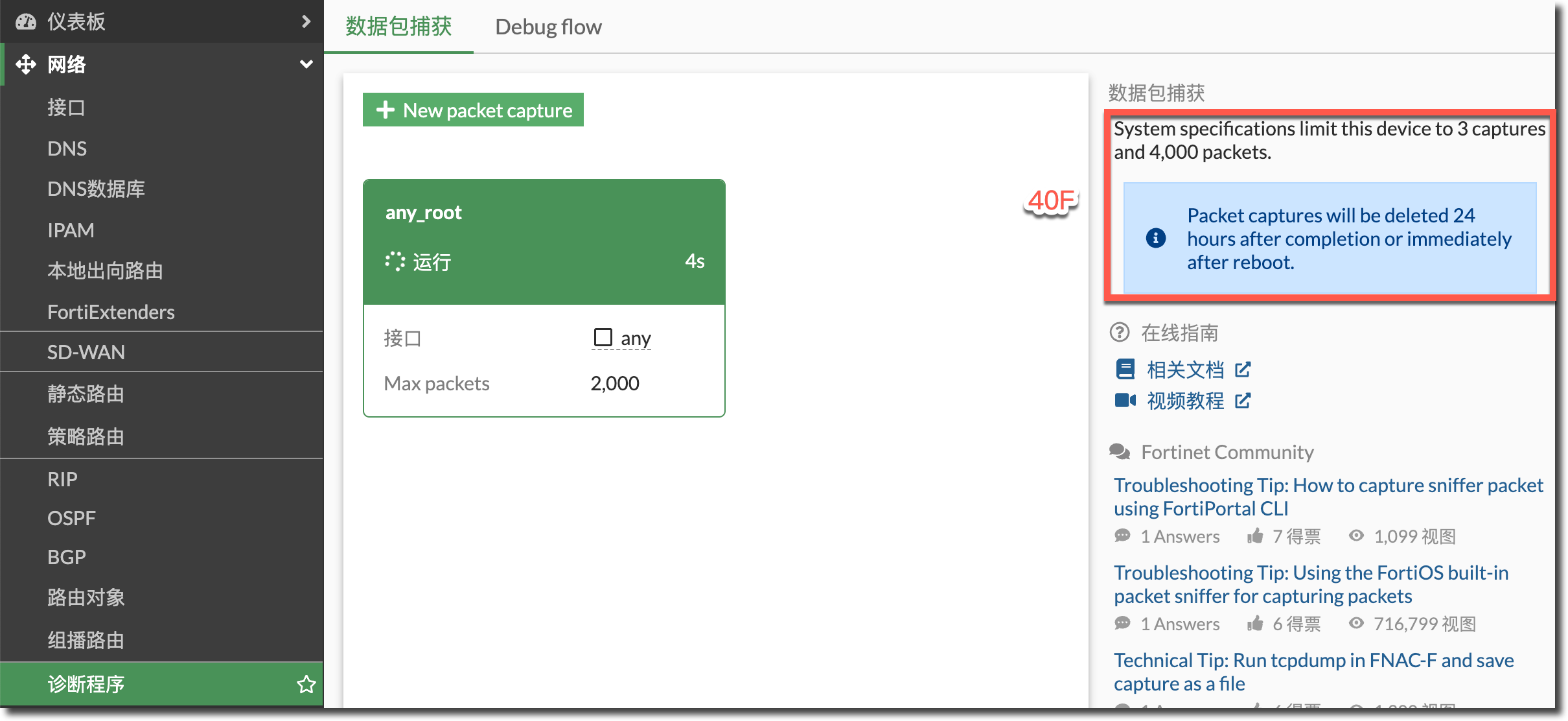The width and height of the screenshot is (1568, 721).
Task: Click the any interface square icon
Action: point(603,338)
